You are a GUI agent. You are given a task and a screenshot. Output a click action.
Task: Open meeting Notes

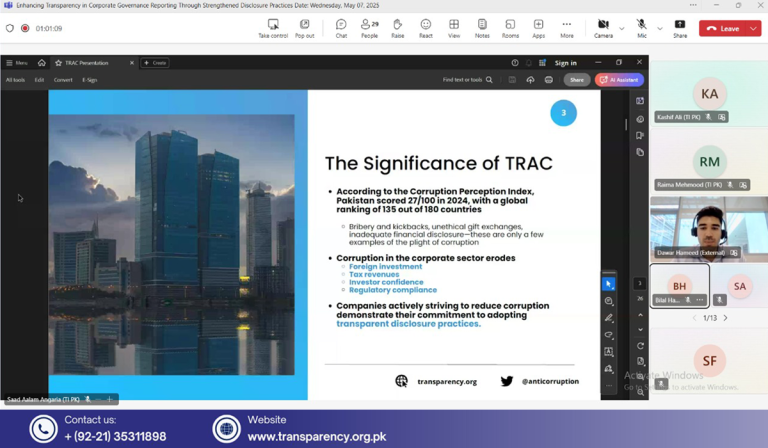tap(482, 28)
